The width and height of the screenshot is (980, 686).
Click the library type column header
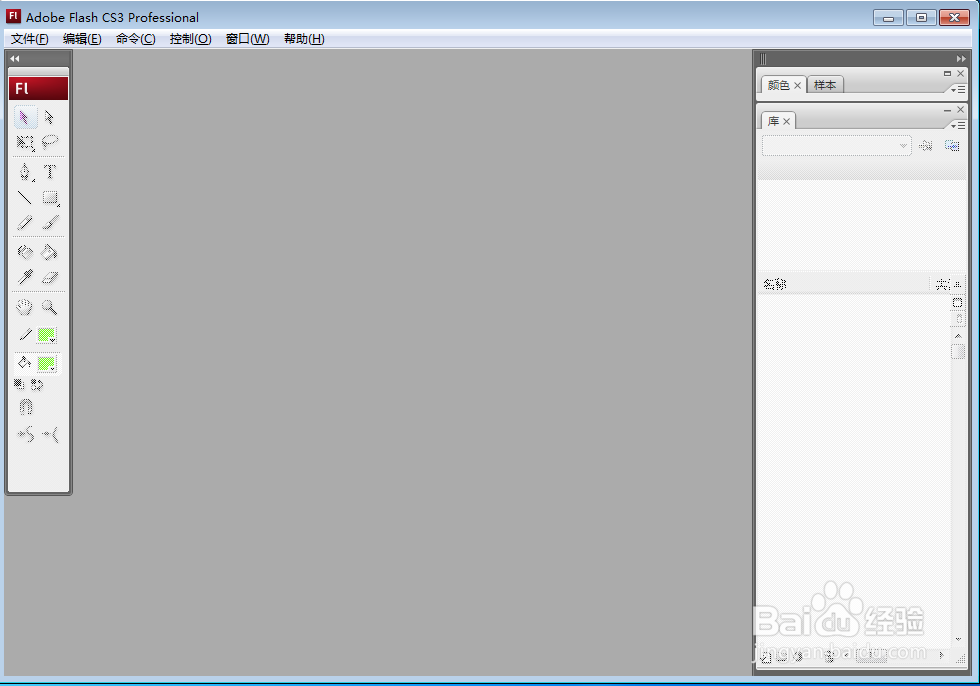941,285
